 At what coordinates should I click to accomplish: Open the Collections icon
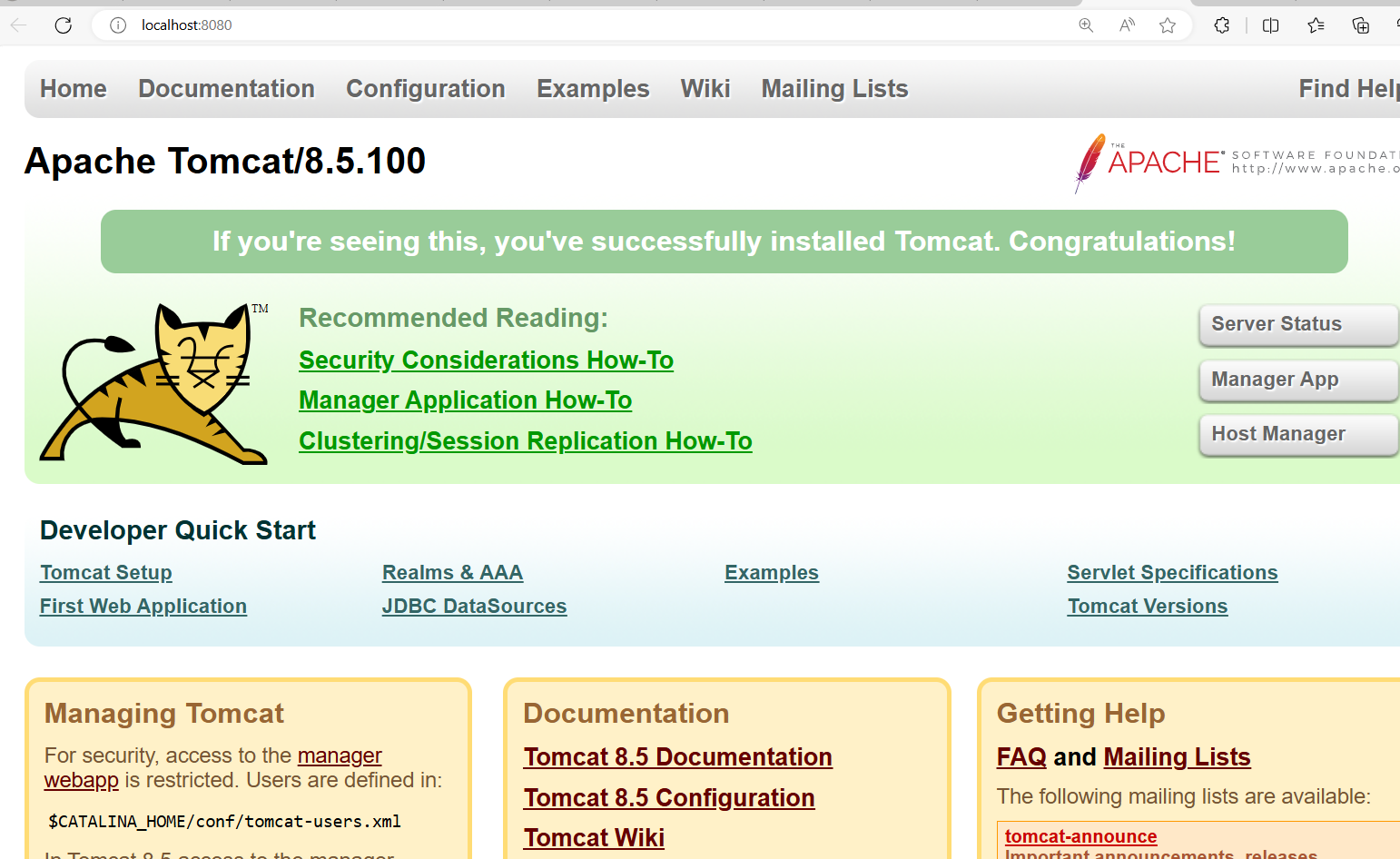coord(1360,25)
